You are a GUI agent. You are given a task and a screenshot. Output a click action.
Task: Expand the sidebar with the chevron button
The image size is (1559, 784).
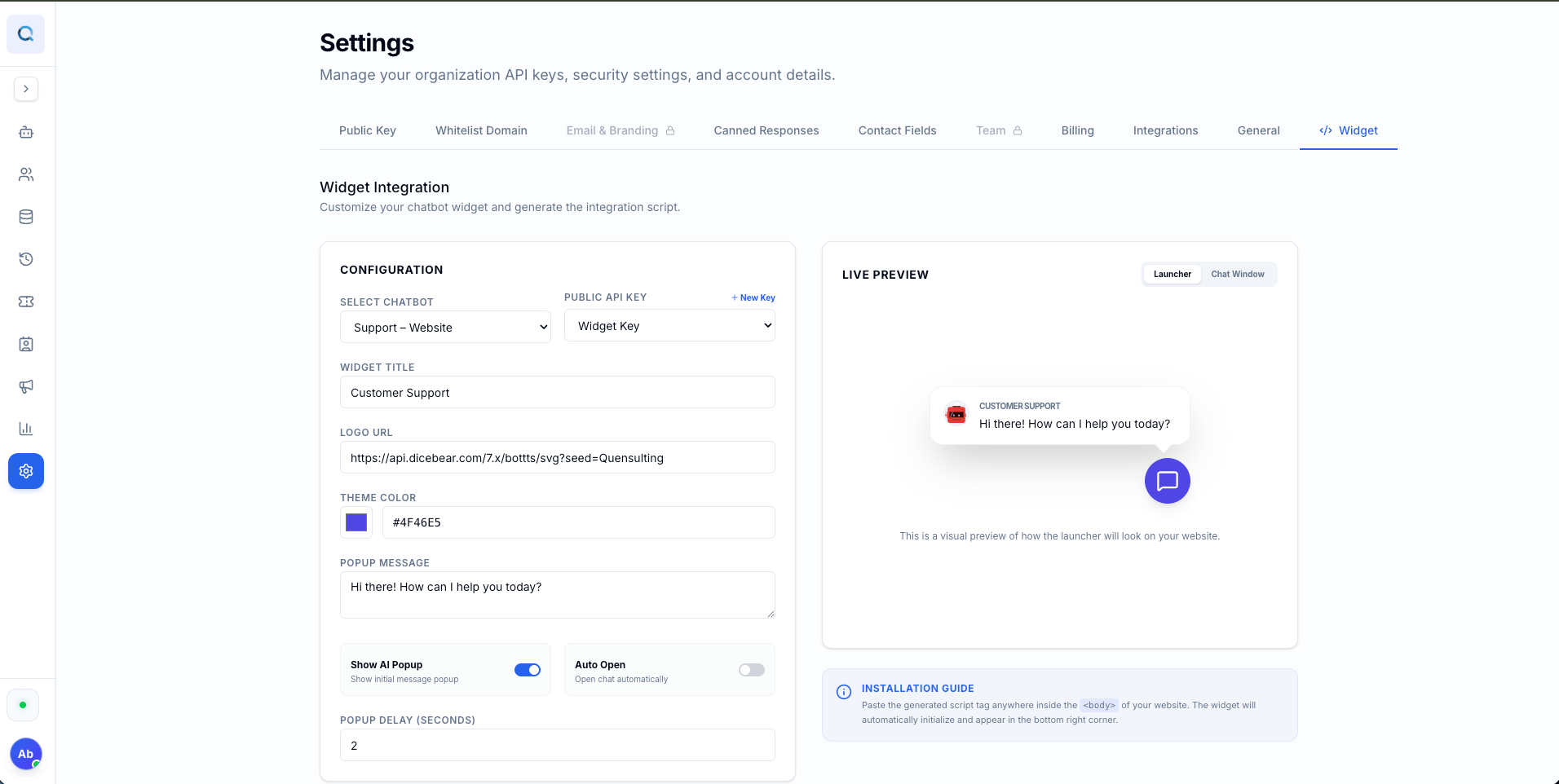pos(26,89)
